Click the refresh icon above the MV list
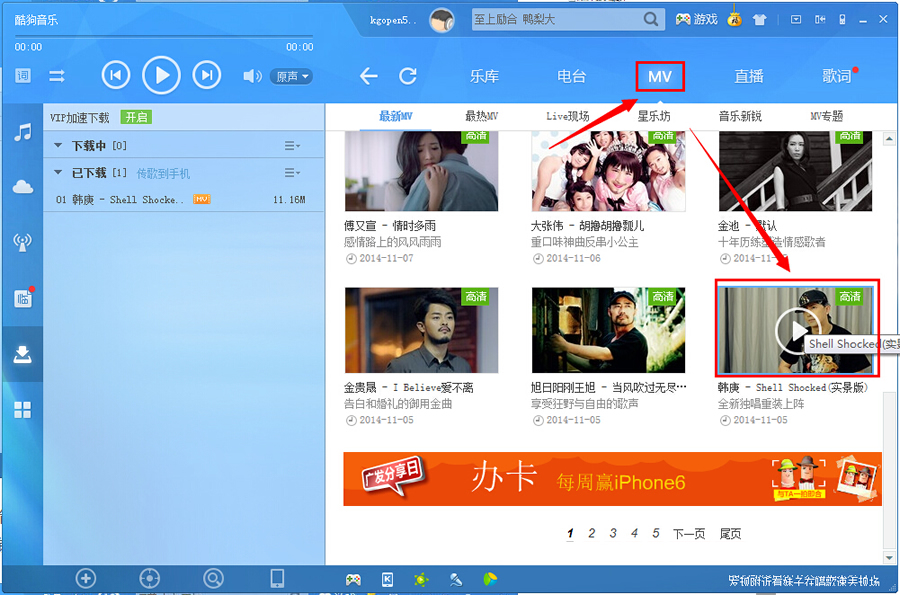This screenshot has width=900, height=595. pos(409,75)
